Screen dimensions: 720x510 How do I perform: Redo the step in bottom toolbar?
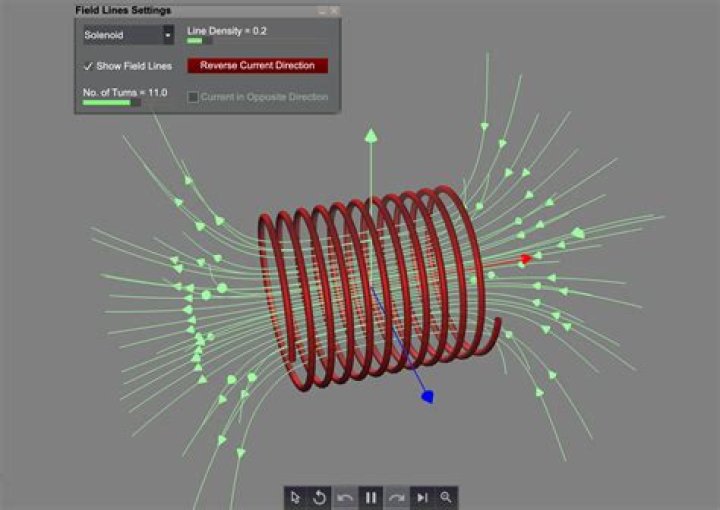(396, 498)
